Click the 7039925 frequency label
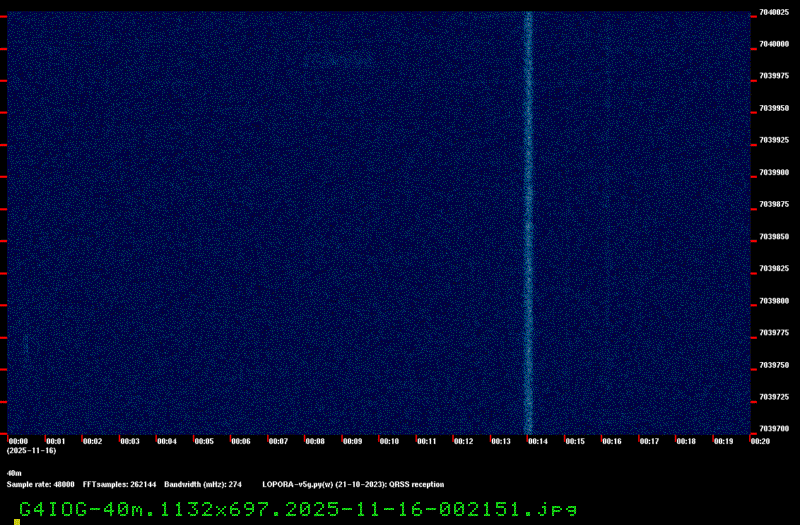Viewport: 800px width, 525px height. click(774, 140)
